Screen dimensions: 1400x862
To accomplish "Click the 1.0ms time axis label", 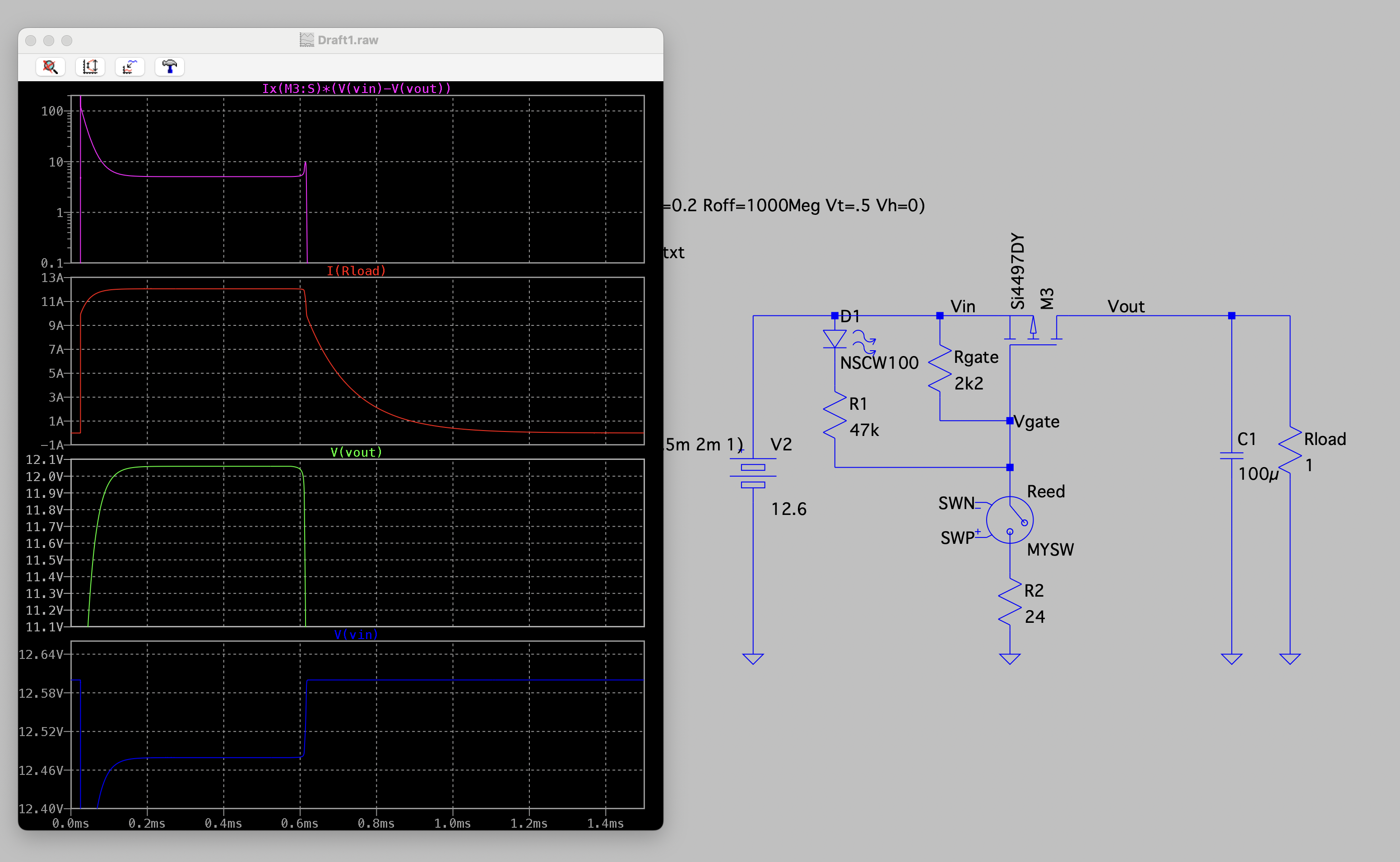I will tap(453, 823).
